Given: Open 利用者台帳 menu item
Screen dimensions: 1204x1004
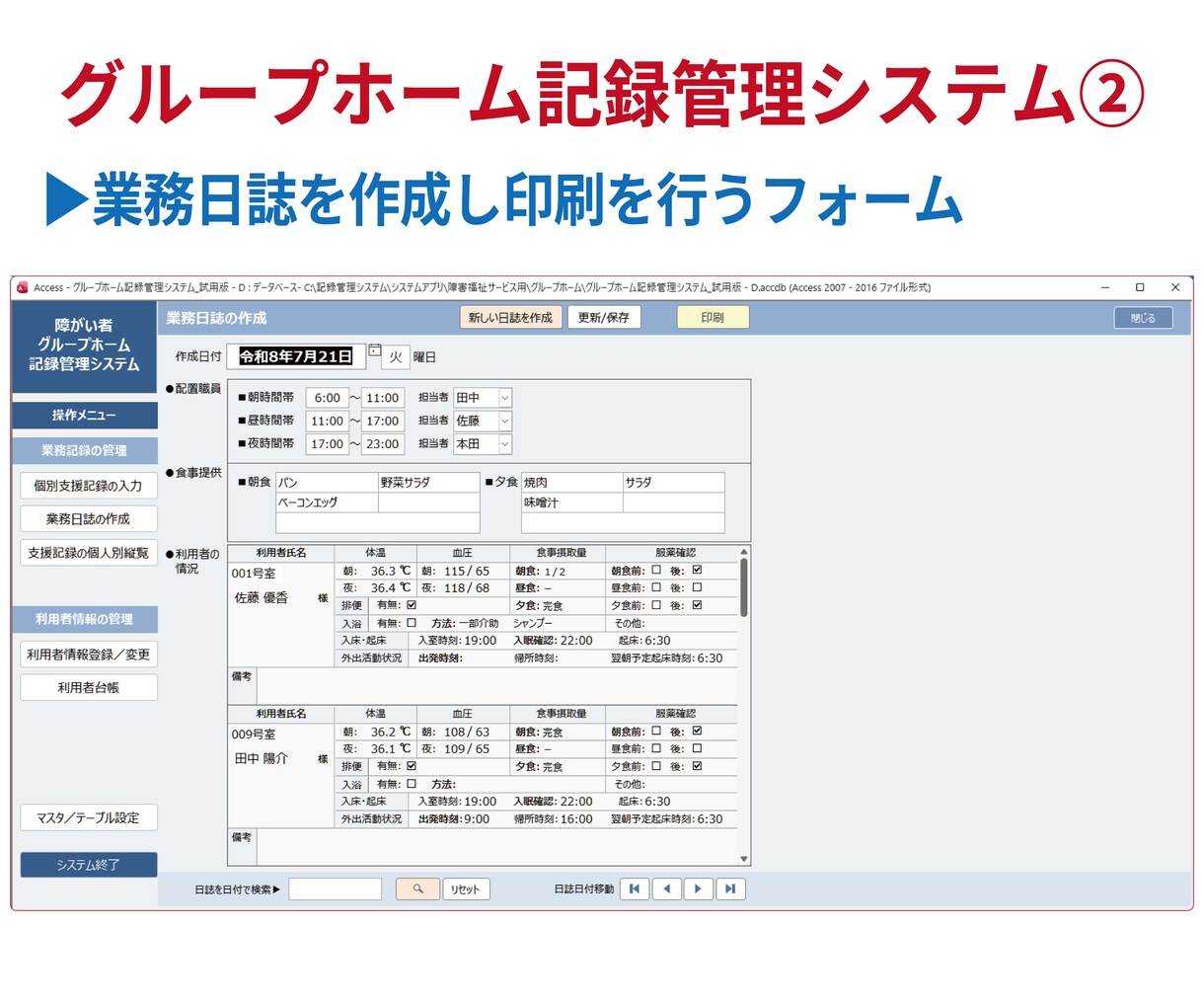Looking at the screenshot, I should (89, 688).
